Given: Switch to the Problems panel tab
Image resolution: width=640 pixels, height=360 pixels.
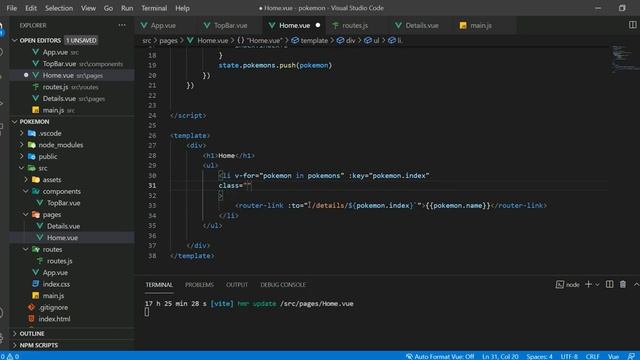Looking at the screenshot, I should pyautogui.click(x=199, y=284).
